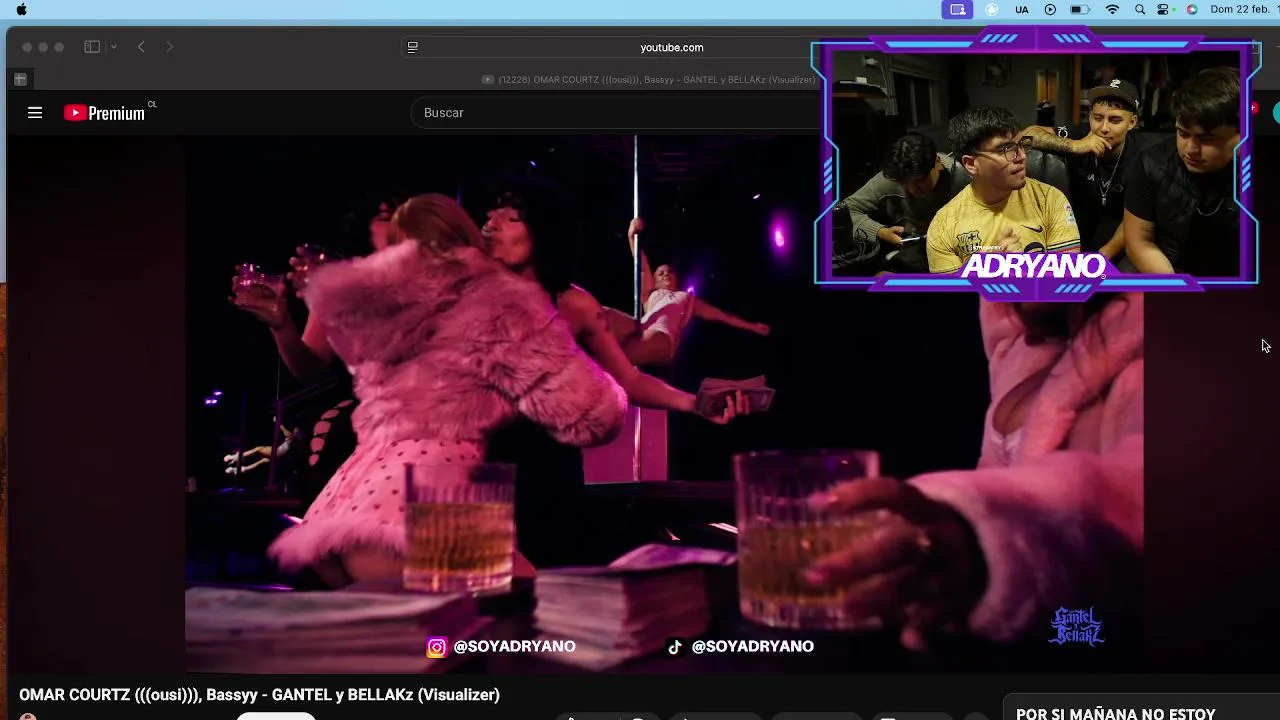Open the date and clock menu
This screenshot has width=1280, height=720.
click(x=1244, y=9)
